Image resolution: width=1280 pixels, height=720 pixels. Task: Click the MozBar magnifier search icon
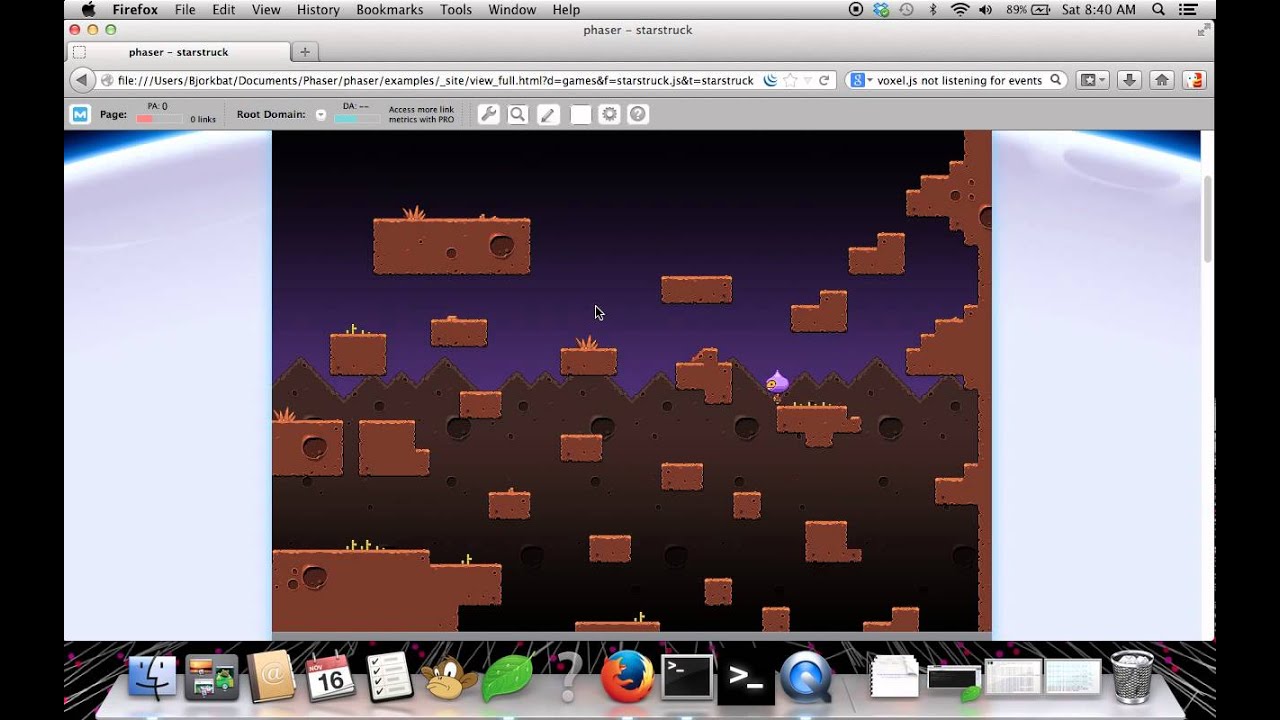518,114
